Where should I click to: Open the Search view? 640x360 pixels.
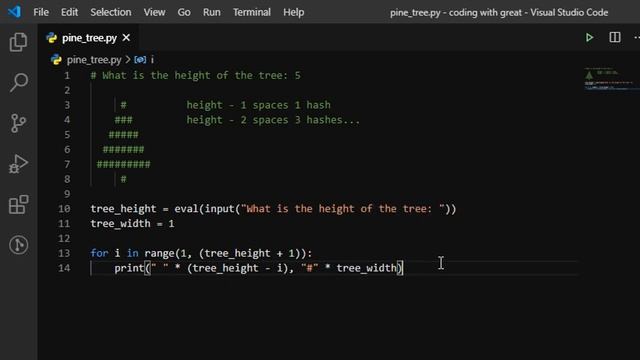pos(18,82)
